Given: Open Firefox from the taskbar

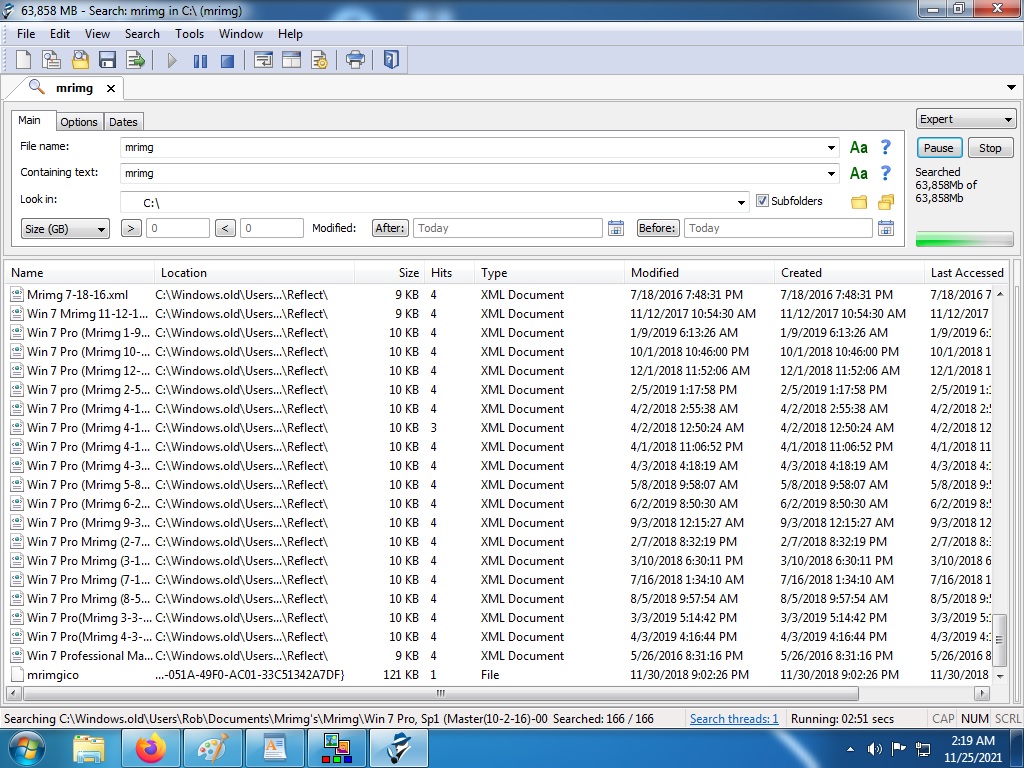Looking at the screenshot, I should point(152,748).
